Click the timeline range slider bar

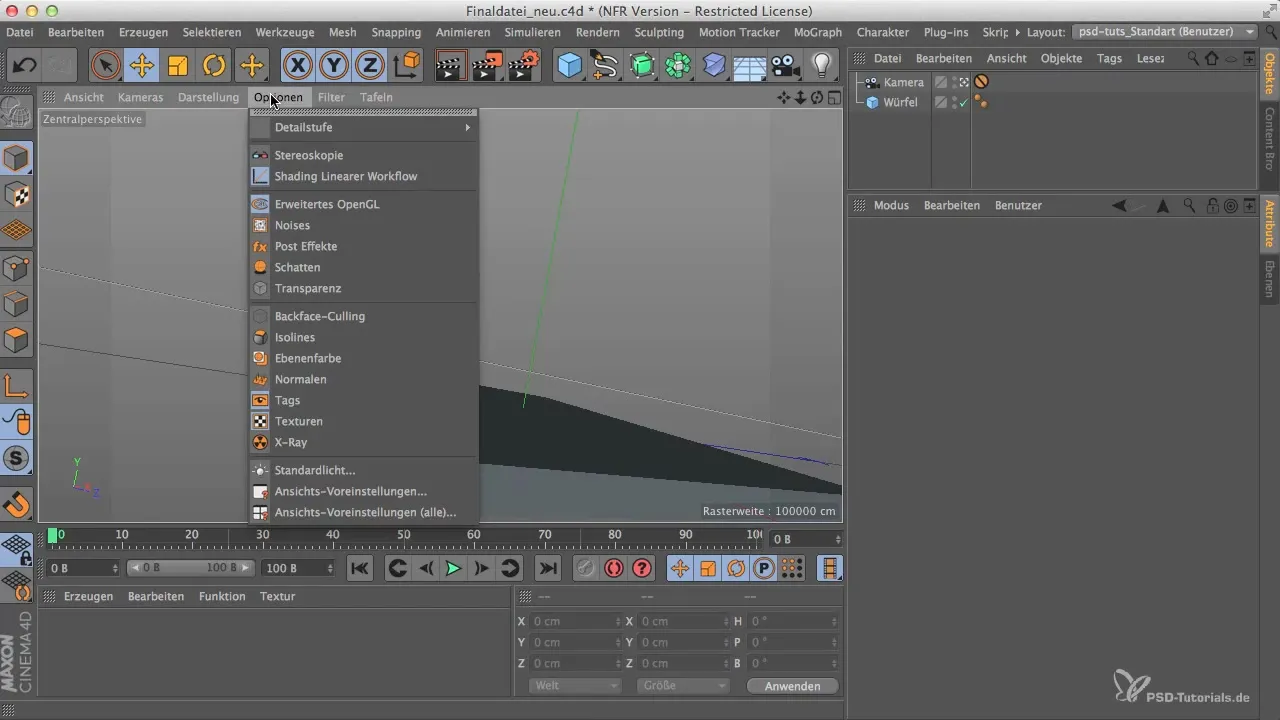[x=190, y=568]
